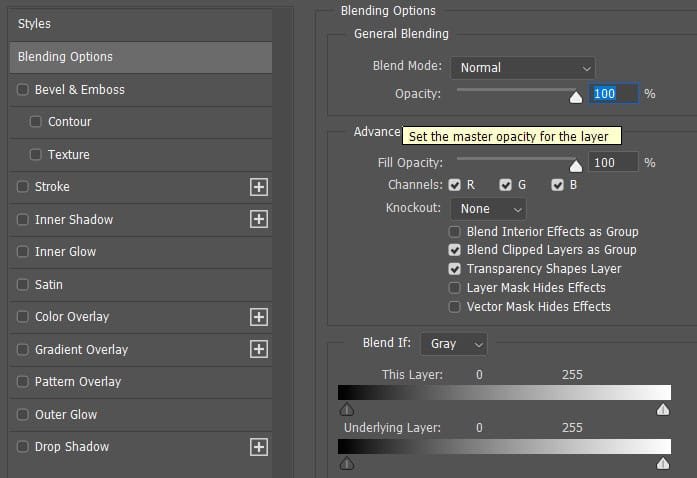Enable the Bevel & Emboss checkbox
Image resolution: width=697 pixels, height=478 pixels.
click(x=23, y=90)
